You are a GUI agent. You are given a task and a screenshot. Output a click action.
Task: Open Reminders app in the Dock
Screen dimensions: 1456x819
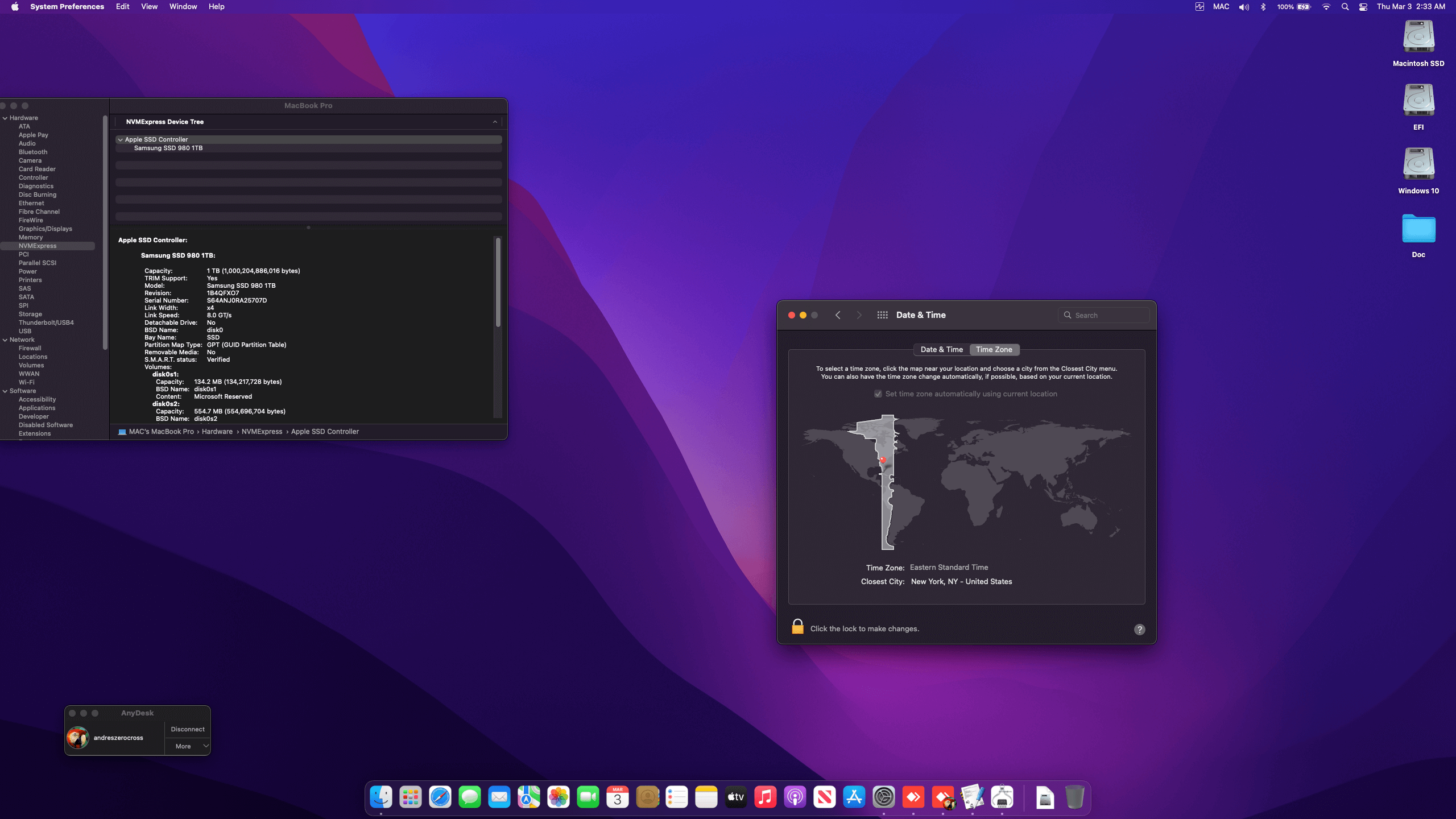676,797
